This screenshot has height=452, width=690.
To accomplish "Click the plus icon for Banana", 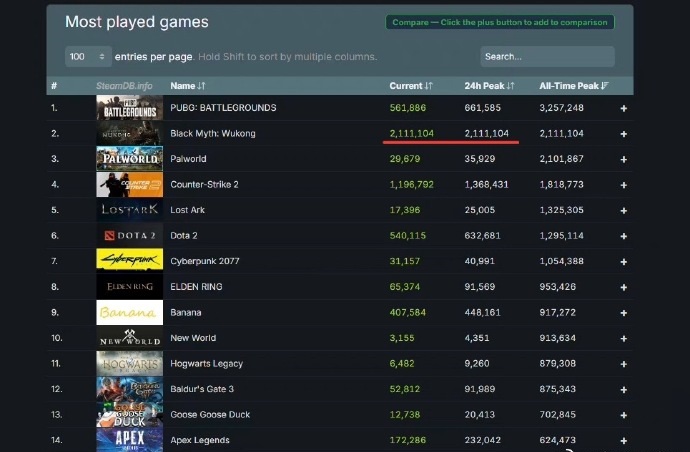I will click(624, 313).
